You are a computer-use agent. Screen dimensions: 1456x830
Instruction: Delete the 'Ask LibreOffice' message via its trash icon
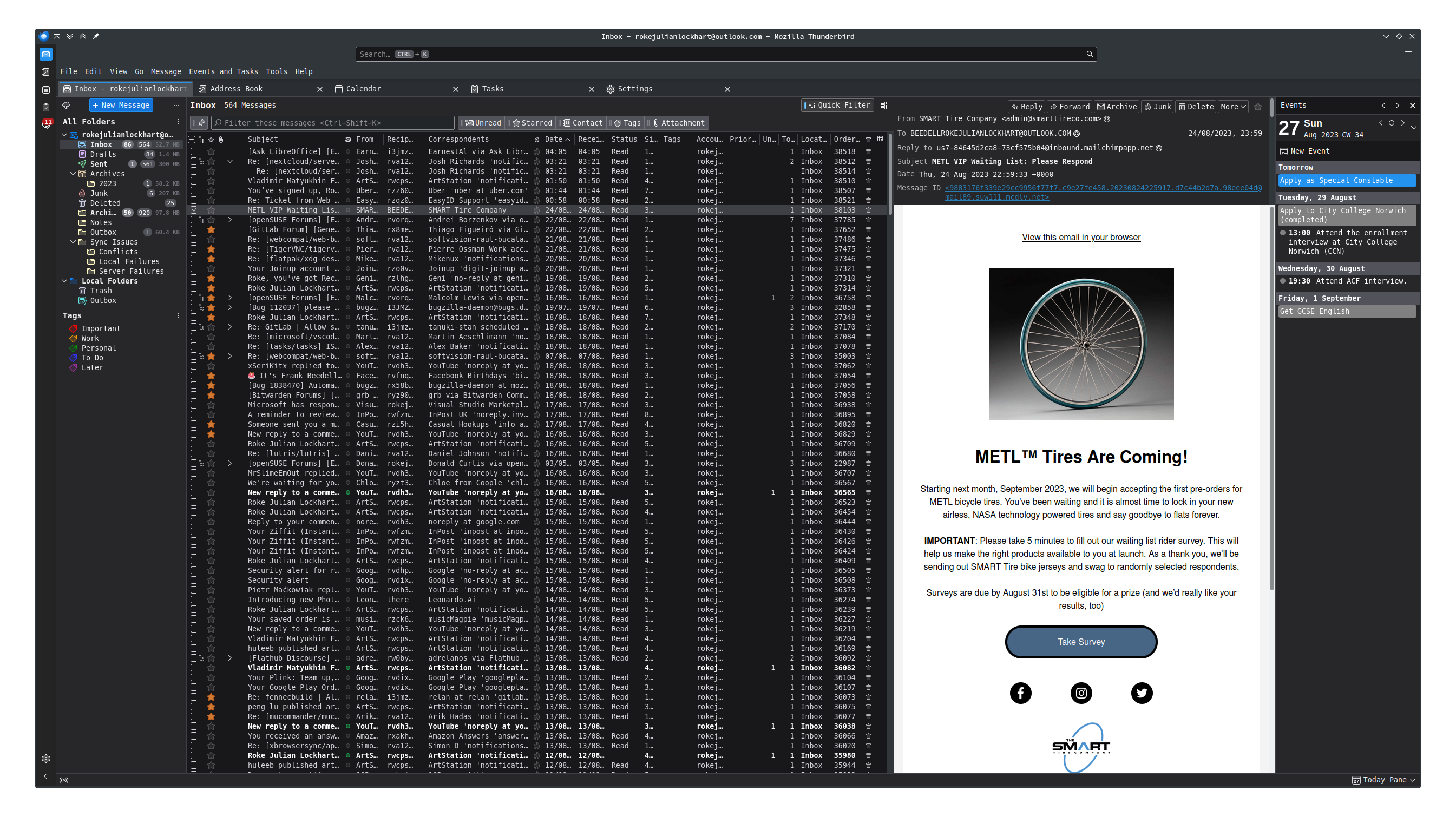tap(868, 152)
